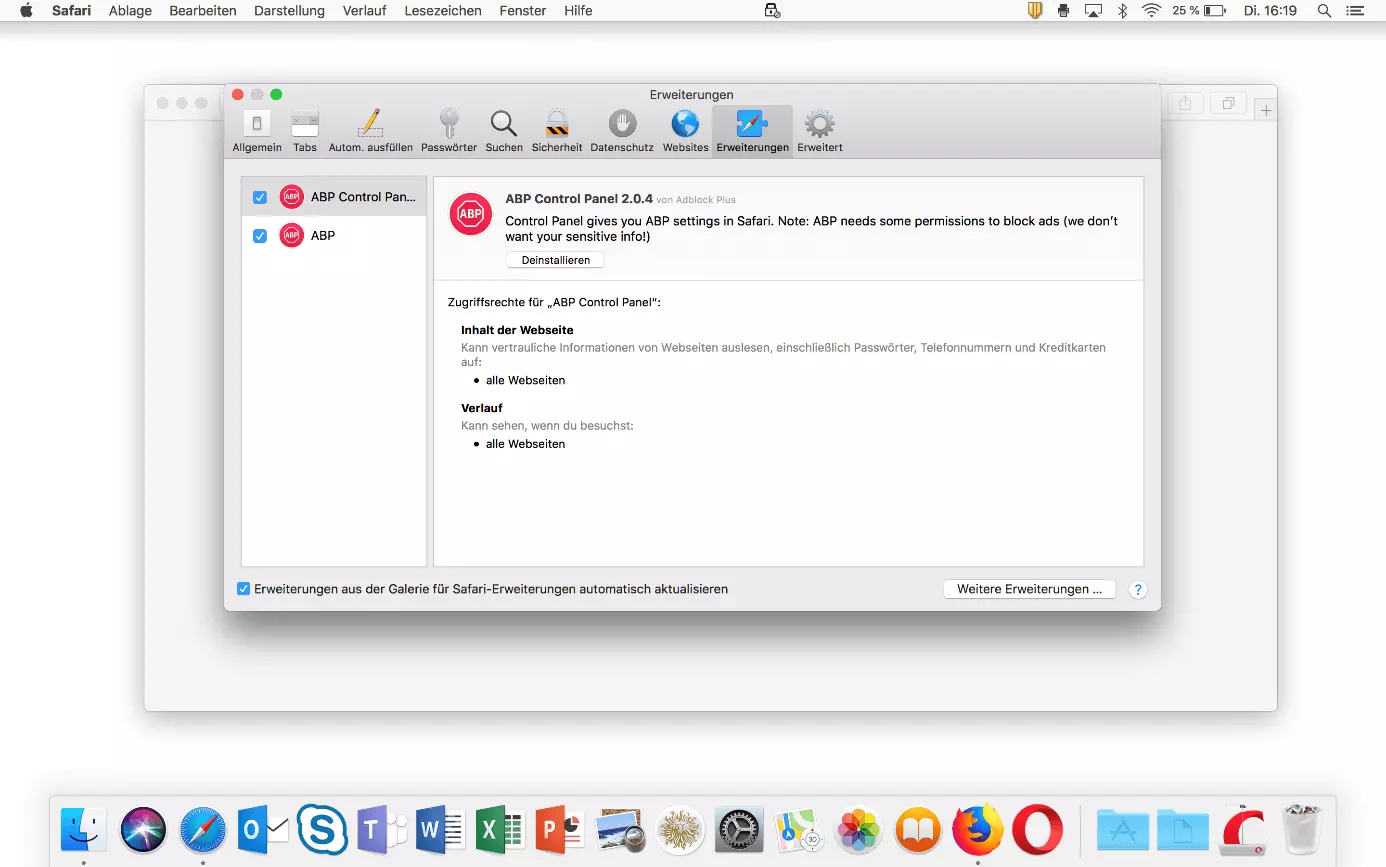The image size is (1386, 867).
Task: Click the printer menu bar icon
Action: pos(1063,11)
